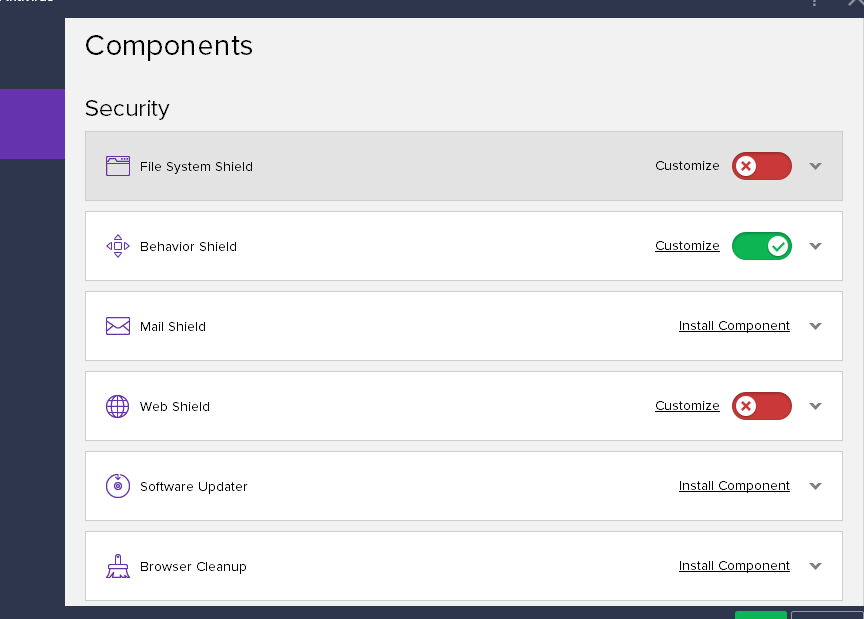The height and width of the screenshot is (619, 864).
Task: Open Customize for File System Shield
Action: [687, 166]
